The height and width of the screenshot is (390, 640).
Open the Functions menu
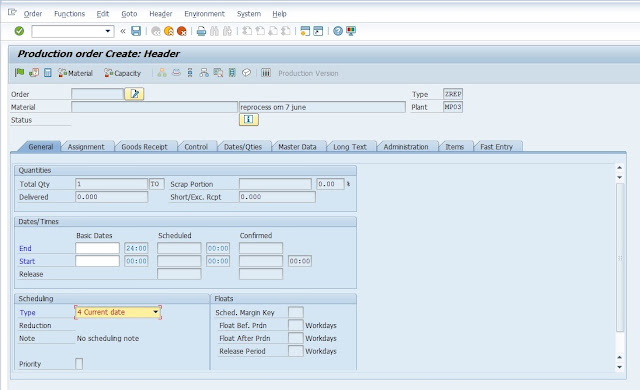point(69,14)
